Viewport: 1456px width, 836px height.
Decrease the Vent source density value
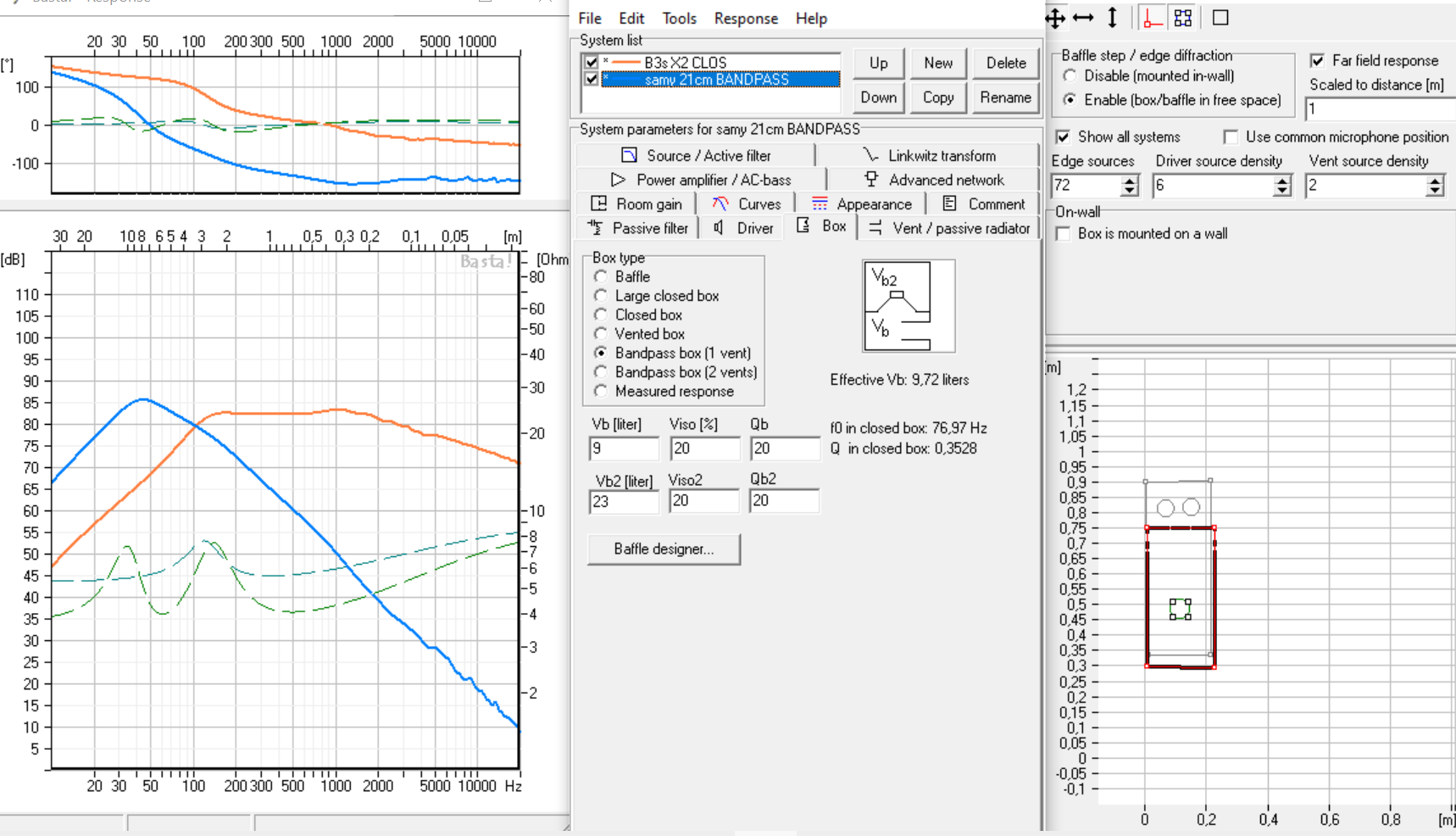[x=1435, y=191]
